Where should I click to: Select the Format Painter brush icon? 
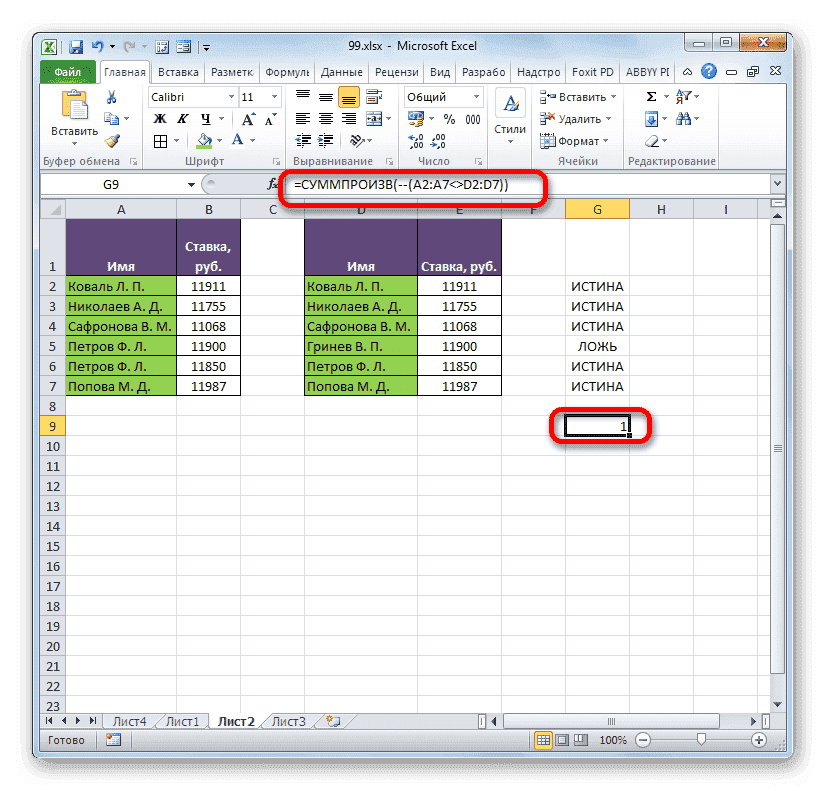point(110,140)
